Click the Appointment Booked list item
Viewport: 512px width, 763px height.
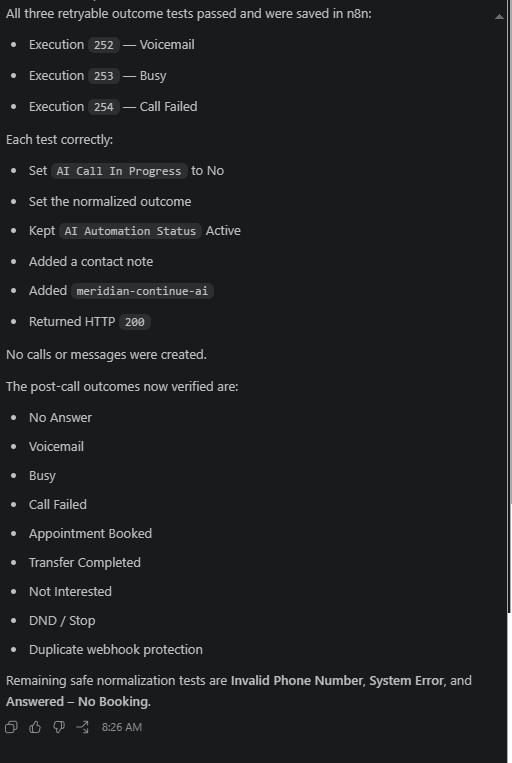click(x=90, y=534)
